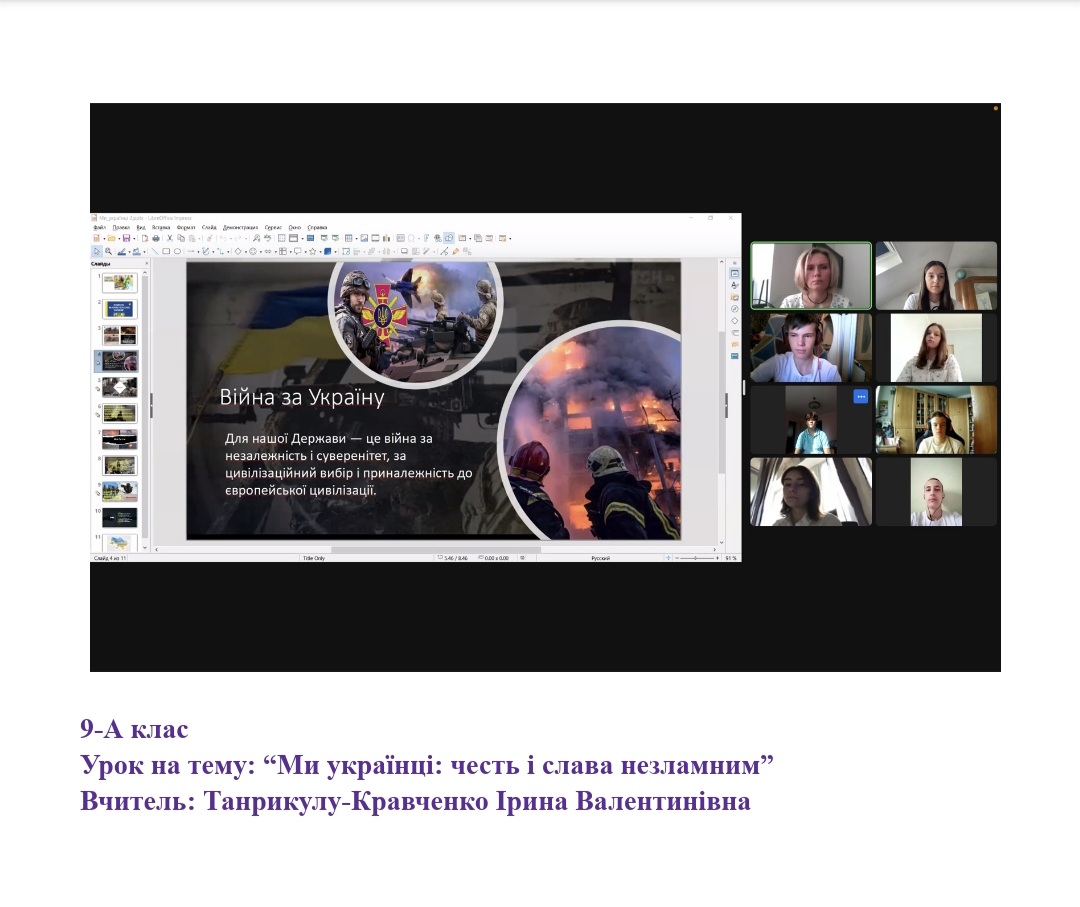
Task: Open the Вставка menu
Action: coord(161,227)
